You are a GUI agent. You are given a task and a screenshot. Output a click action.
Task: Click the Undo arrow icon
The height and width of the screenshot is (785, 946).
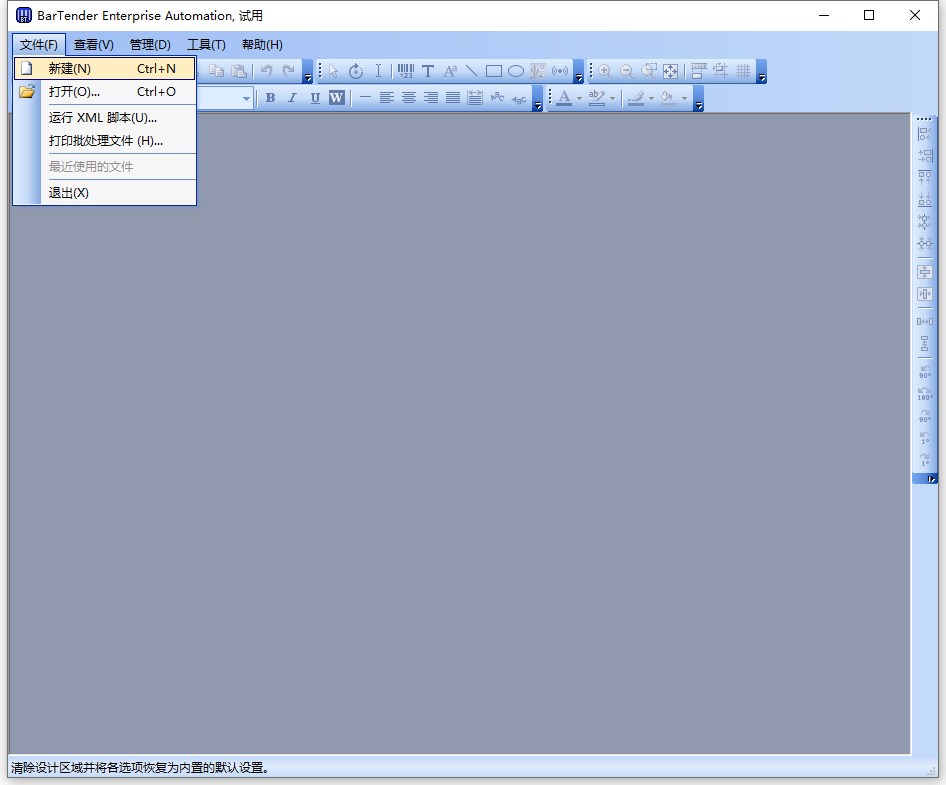pos(267,71)
